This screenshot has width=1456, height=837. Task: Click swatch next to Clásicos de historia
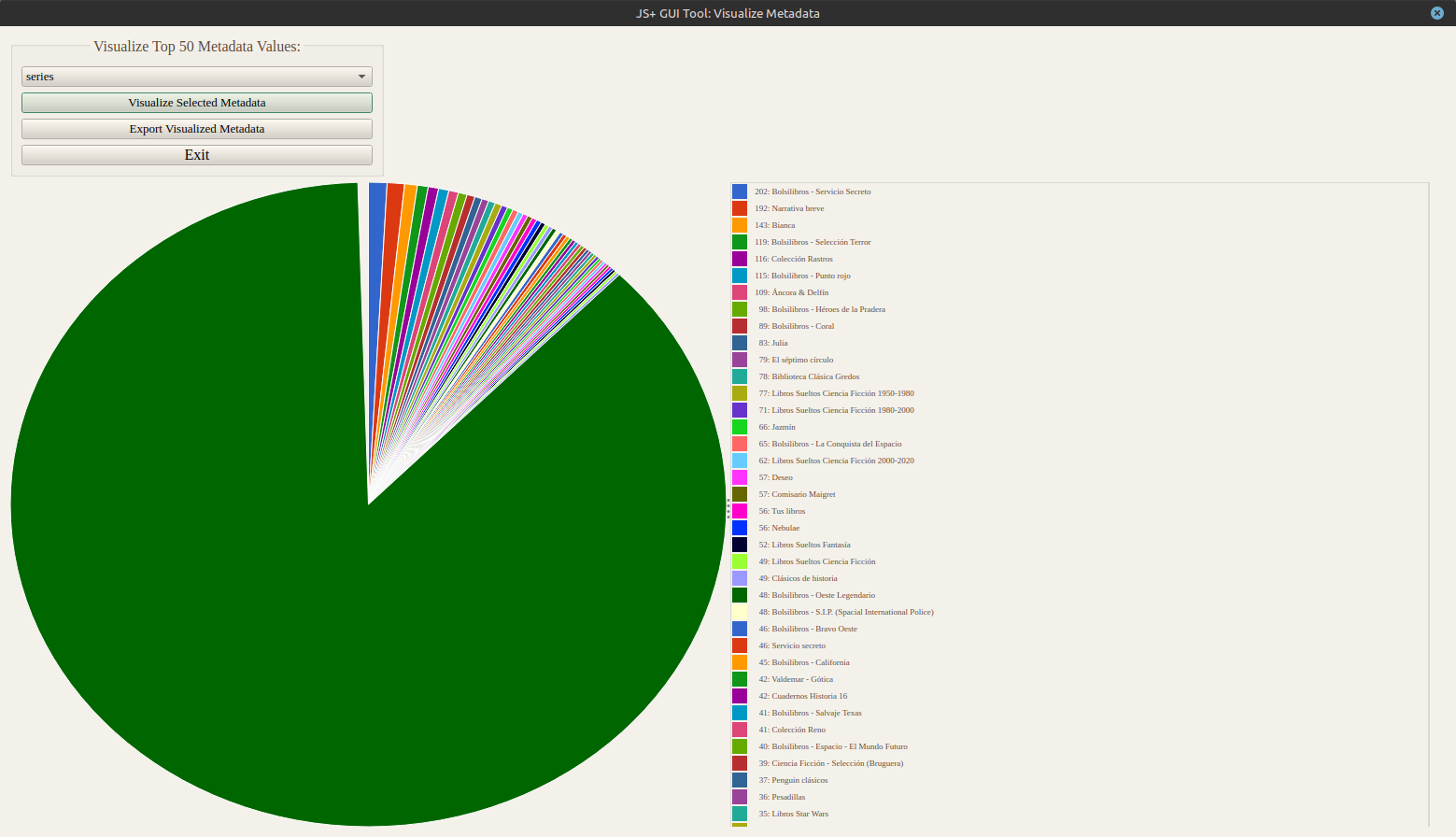tap(740, 578)
